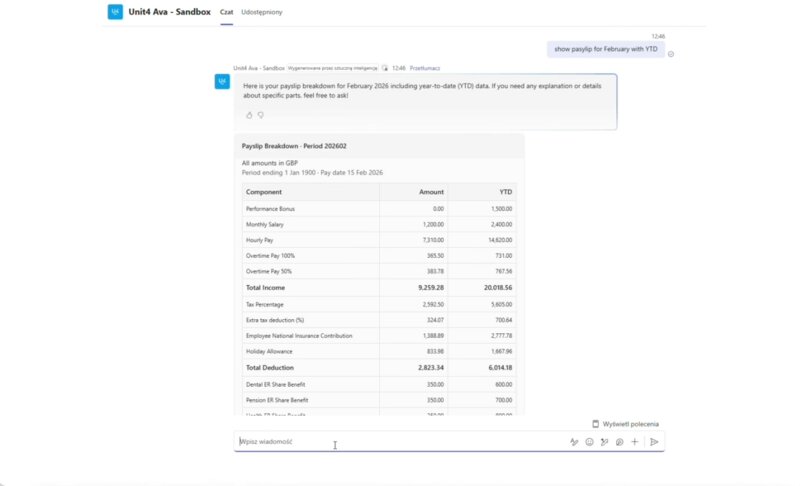Click the Total Deduction amount 2,823.34
Viewport: 800px width, 486px height.
coord(431,368)
